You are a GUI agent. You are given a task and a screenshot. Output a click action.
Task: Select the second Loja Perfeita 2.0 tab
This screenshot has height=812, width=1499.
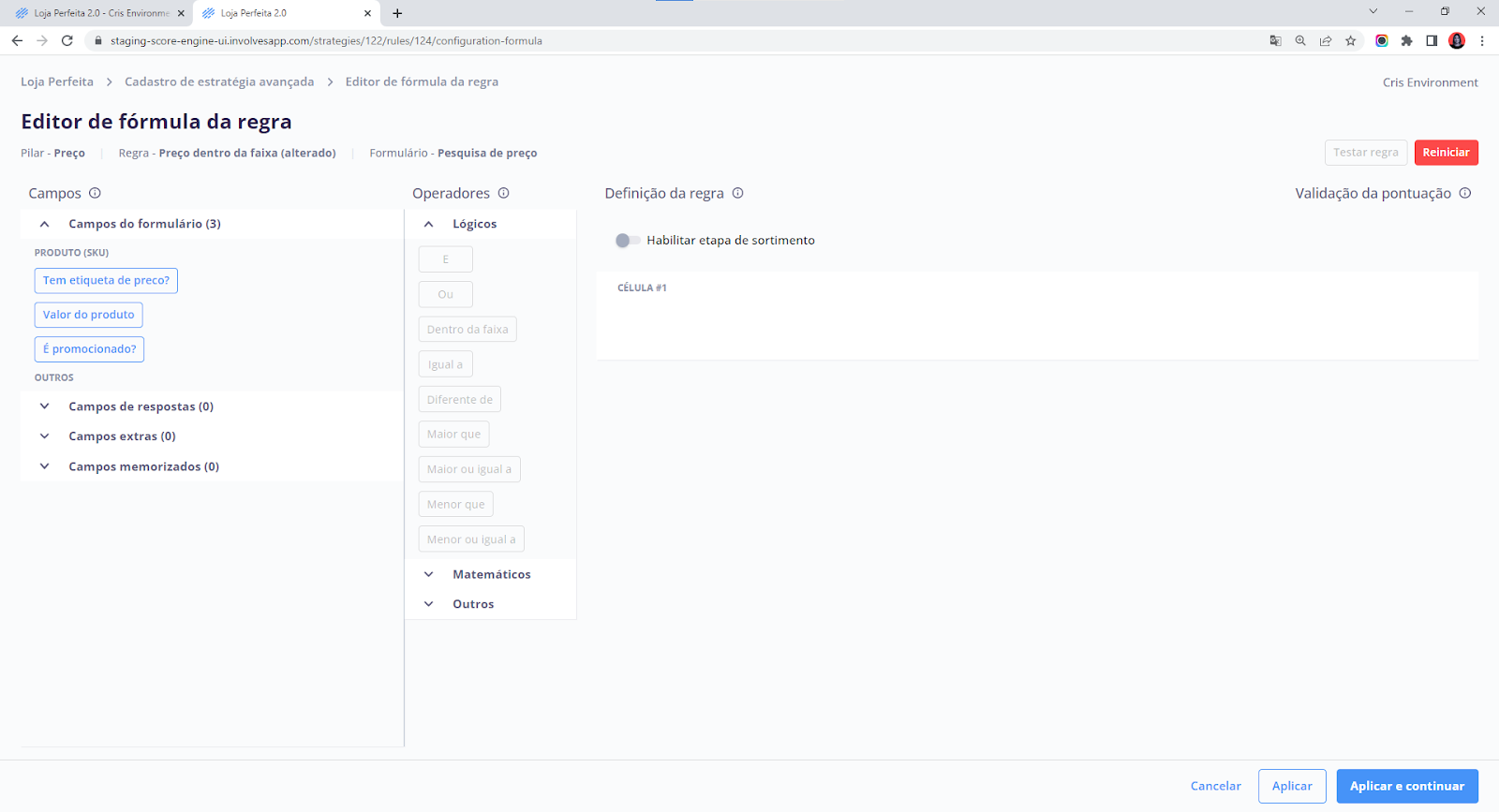tap(286, 13)
